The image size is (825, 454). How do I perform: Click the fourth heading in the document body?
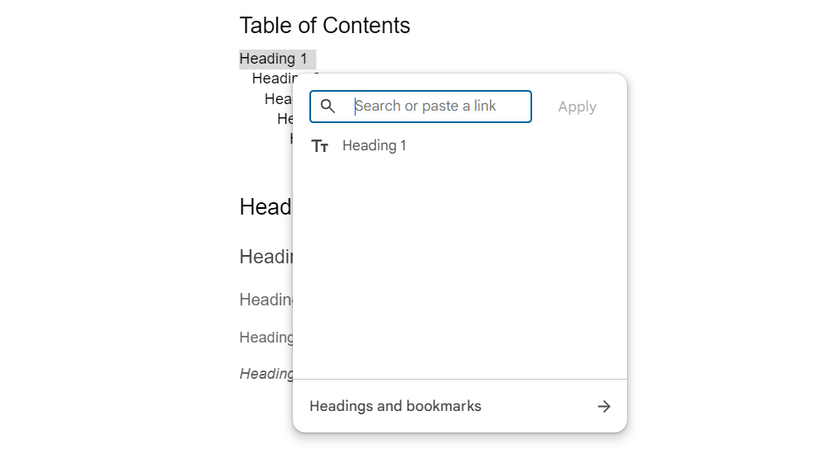[266, 337]
